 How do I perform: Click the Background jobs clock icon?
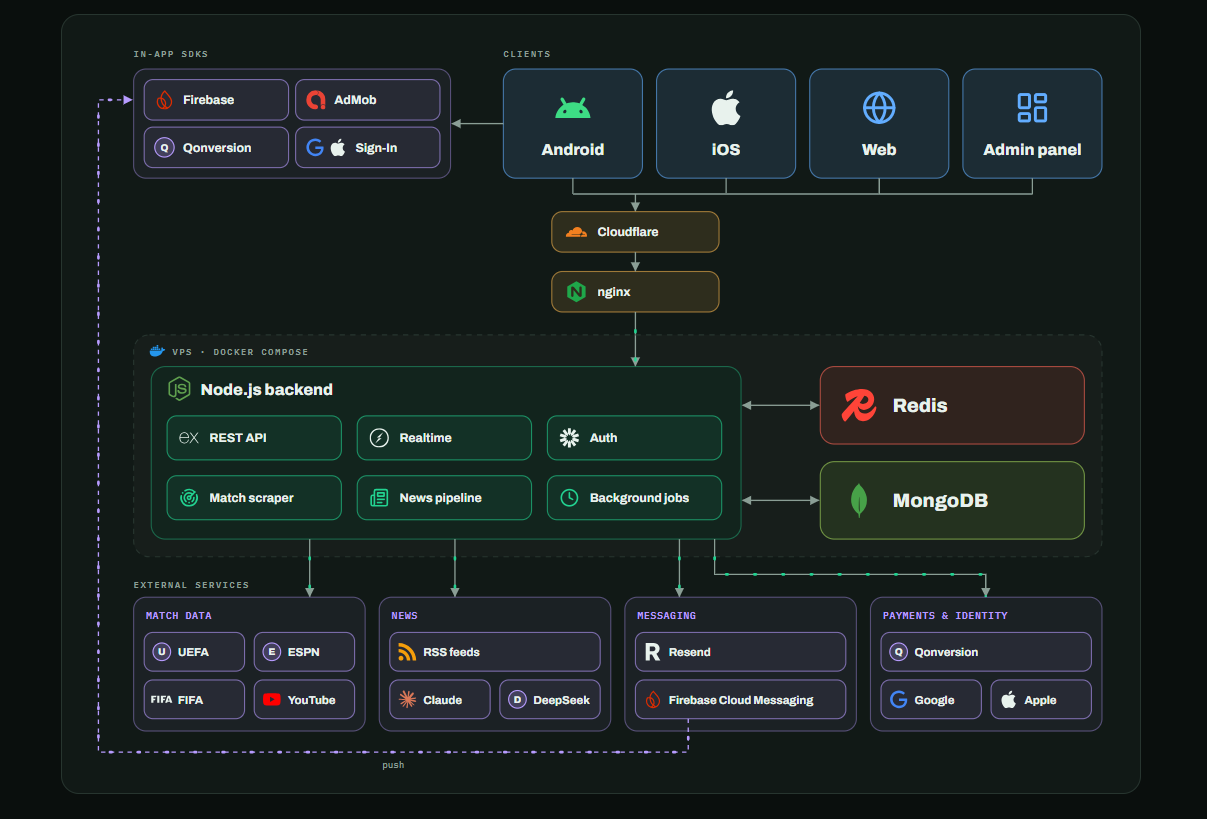[569, 498]
